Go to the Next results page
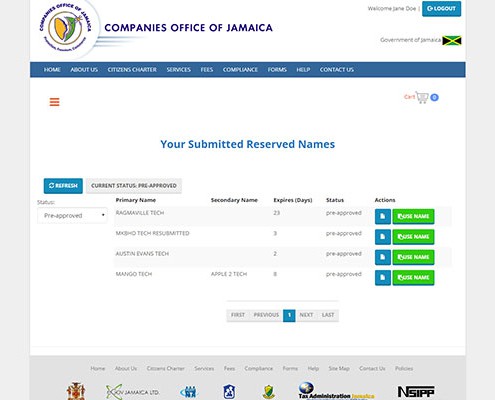The width and height of the screenshot is (495, 400). coord(306,315)
